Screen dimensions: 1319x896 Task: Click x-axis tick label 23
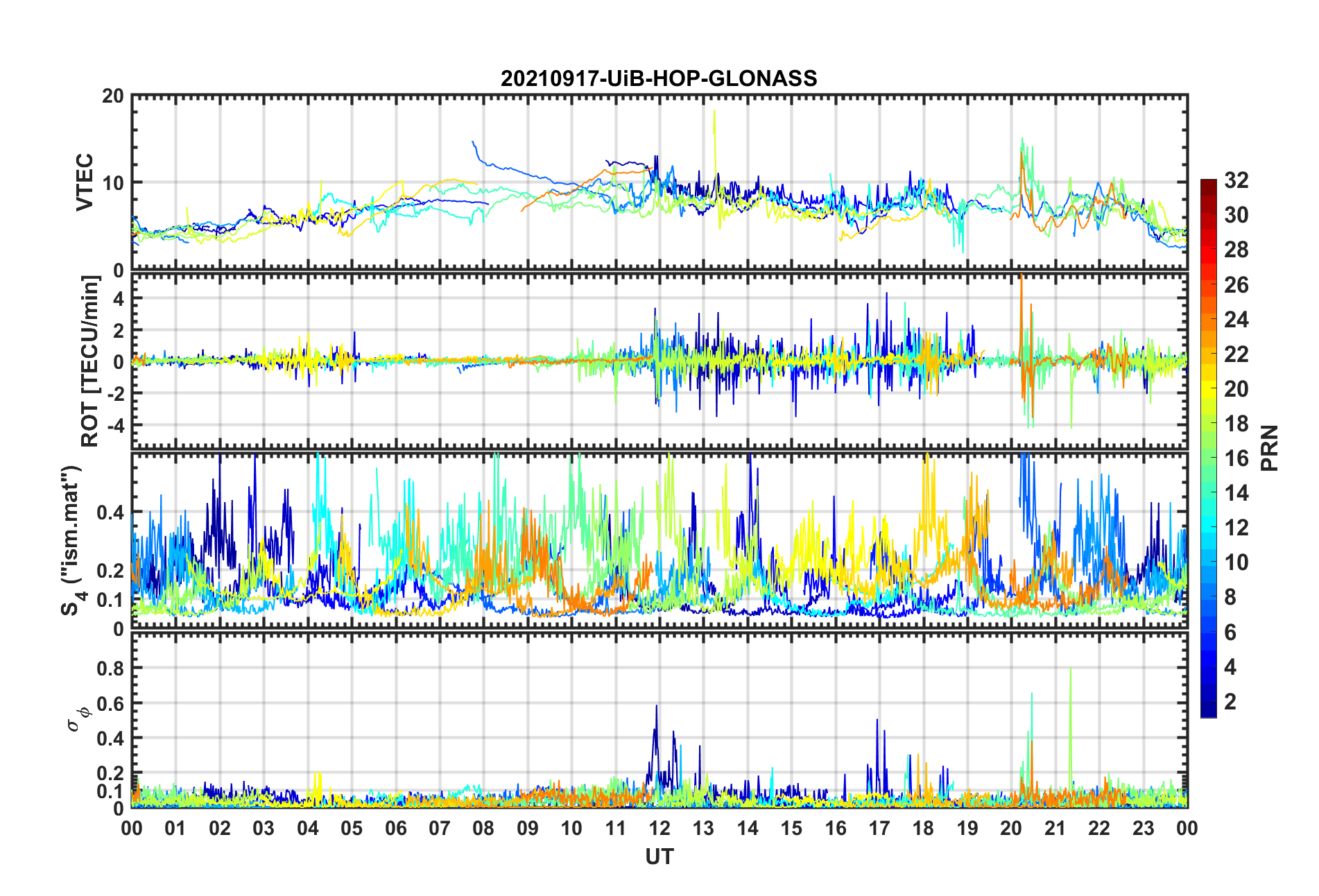pos(1143,829)
